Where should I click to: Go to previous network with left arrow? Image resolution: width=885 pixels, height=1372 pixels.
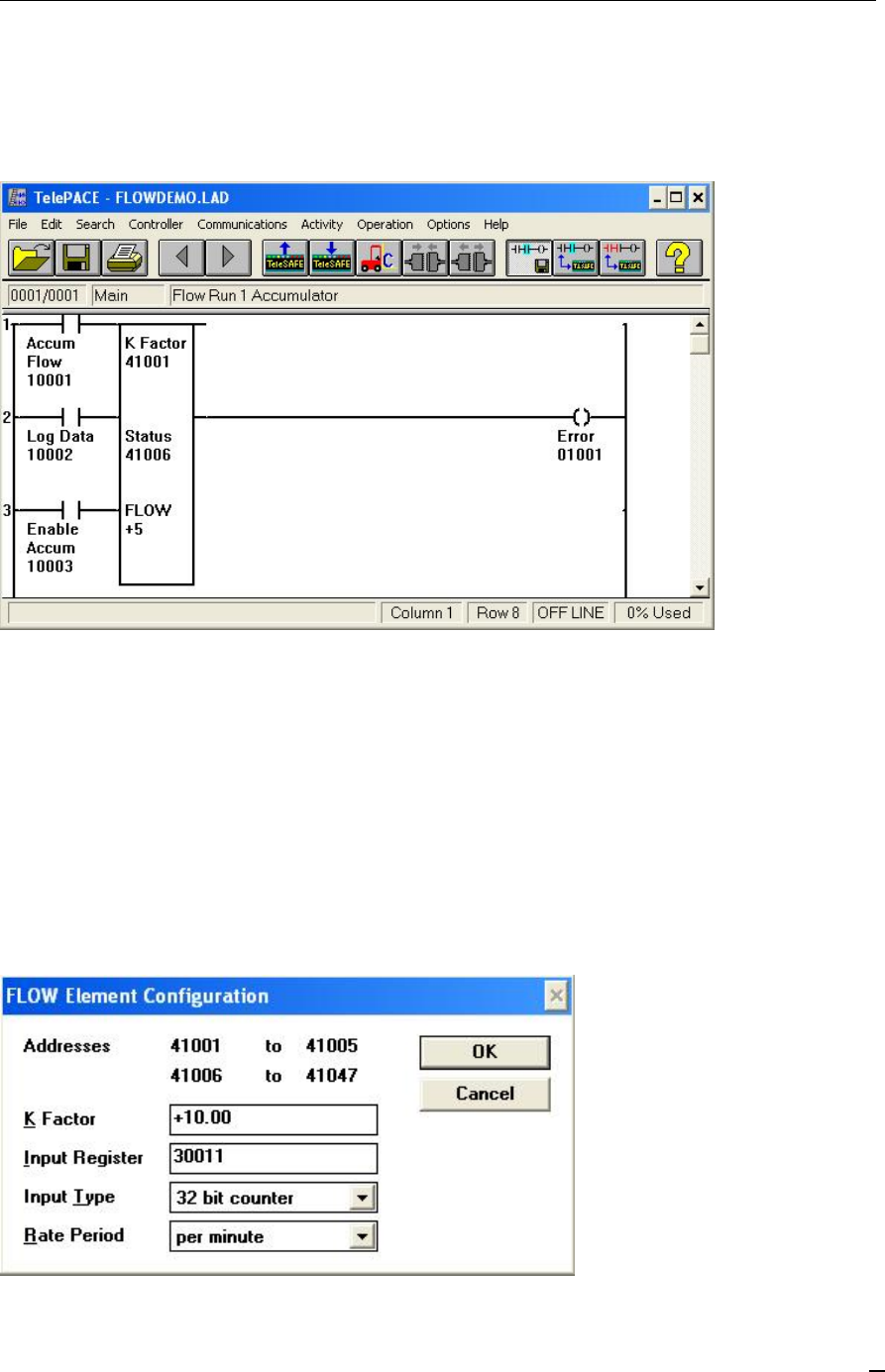[x=182, y=259]
